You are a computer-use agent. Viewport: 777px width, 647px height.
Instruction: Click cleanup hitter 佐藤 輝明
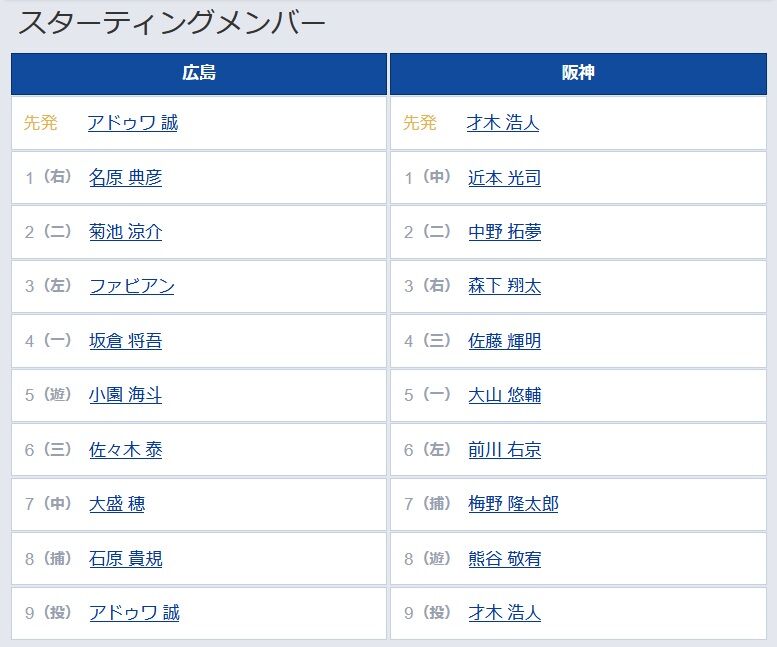(x=504, y=341)
